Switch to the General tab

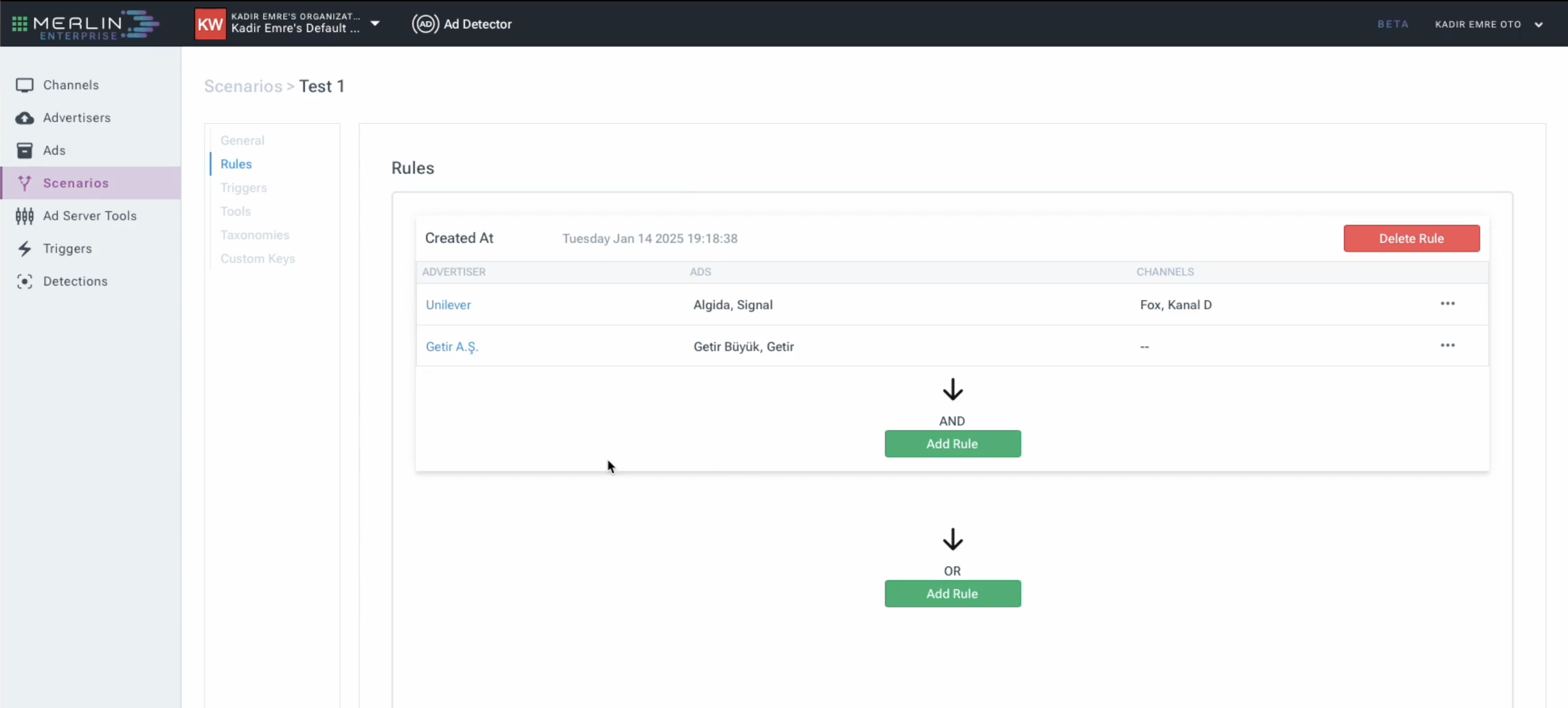click(x=242, y=141)
